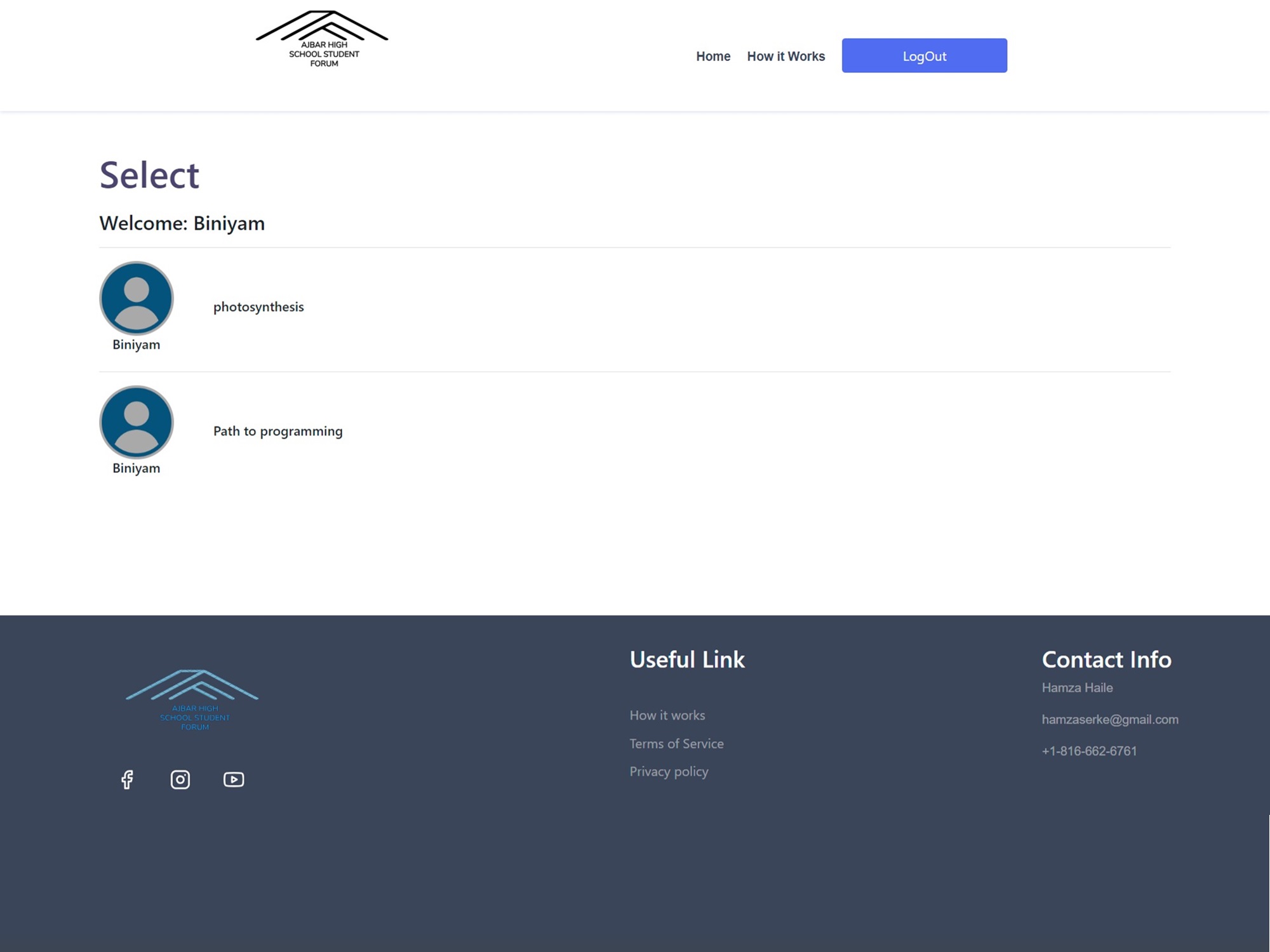Open the Instagram icon link

click(180, 779)
